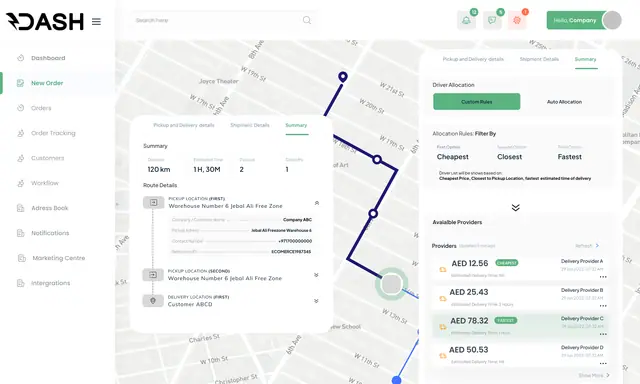Expand Customer ABCD delivery location
Screen dimensions: 640x384
click(x=316, y=301)
